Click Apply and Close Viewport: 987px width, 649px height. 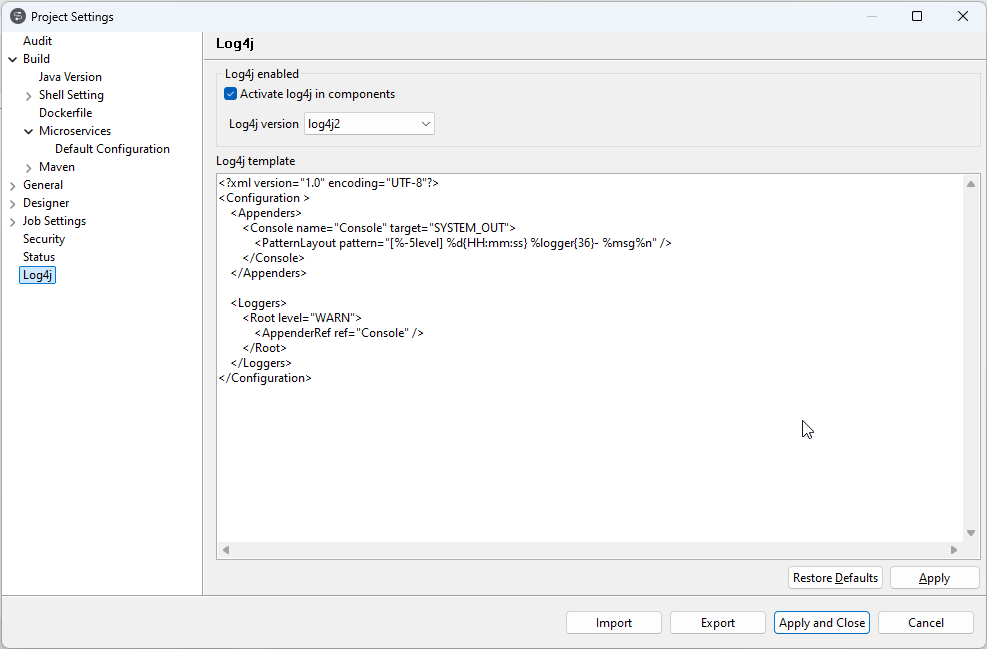821,622
